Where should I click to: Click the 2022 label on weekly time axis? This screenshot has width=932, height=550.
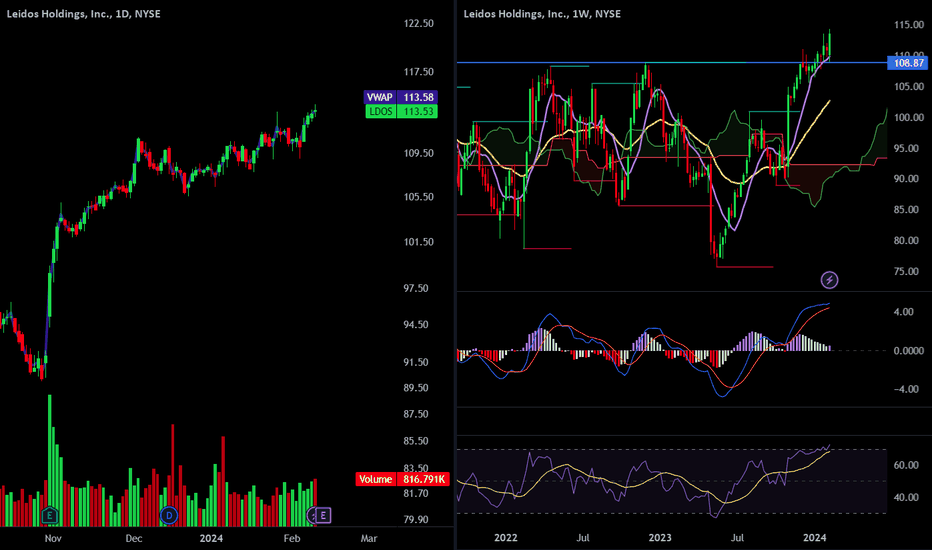(506, 538)
